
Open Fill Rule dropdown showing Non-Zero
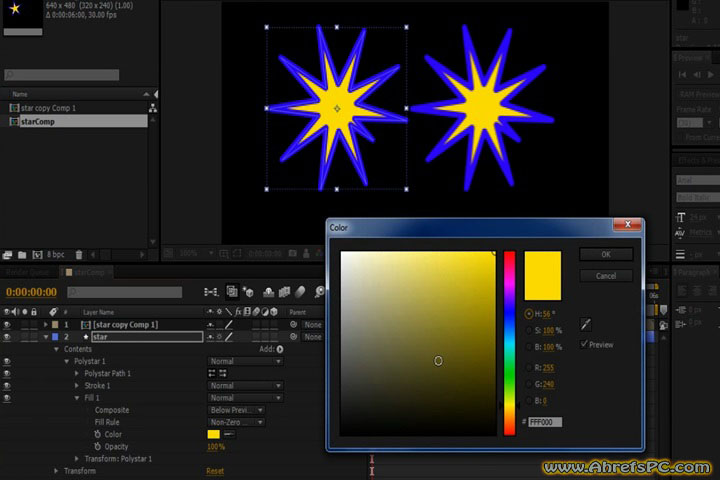coord(237,422)
